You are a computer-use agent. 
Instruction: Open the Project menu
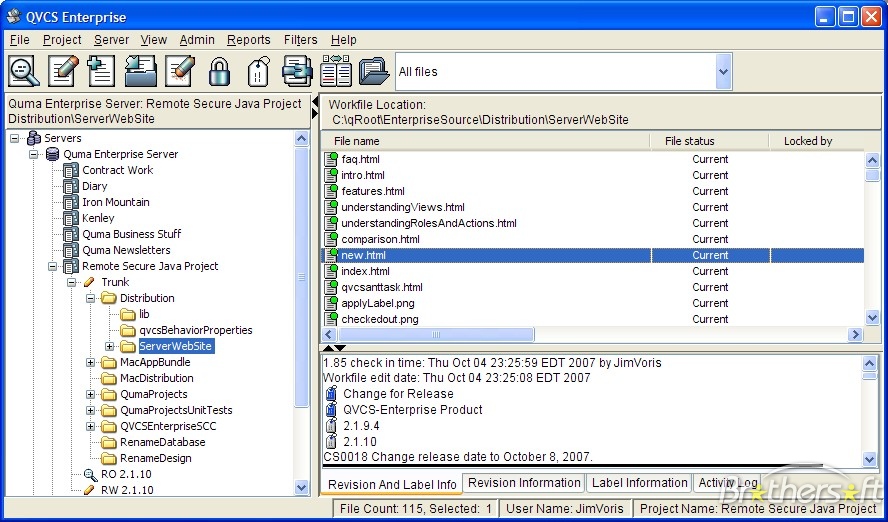coord(62,40)
